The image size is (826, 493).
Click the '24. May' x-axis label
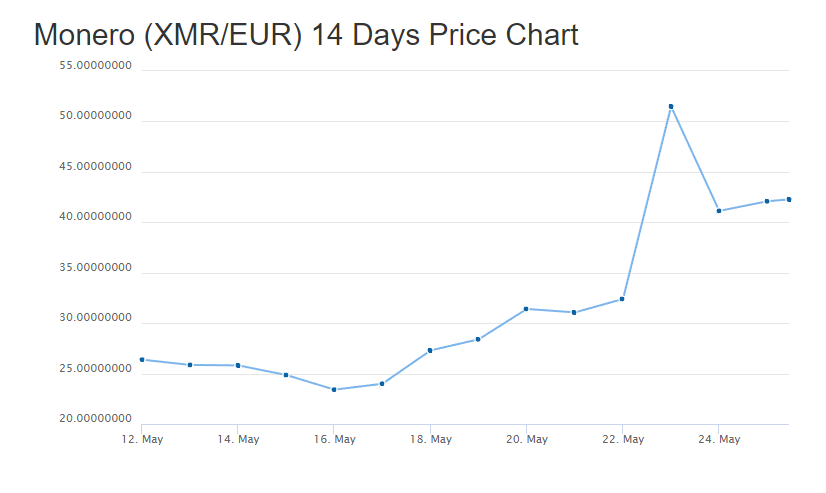point(719,439)
